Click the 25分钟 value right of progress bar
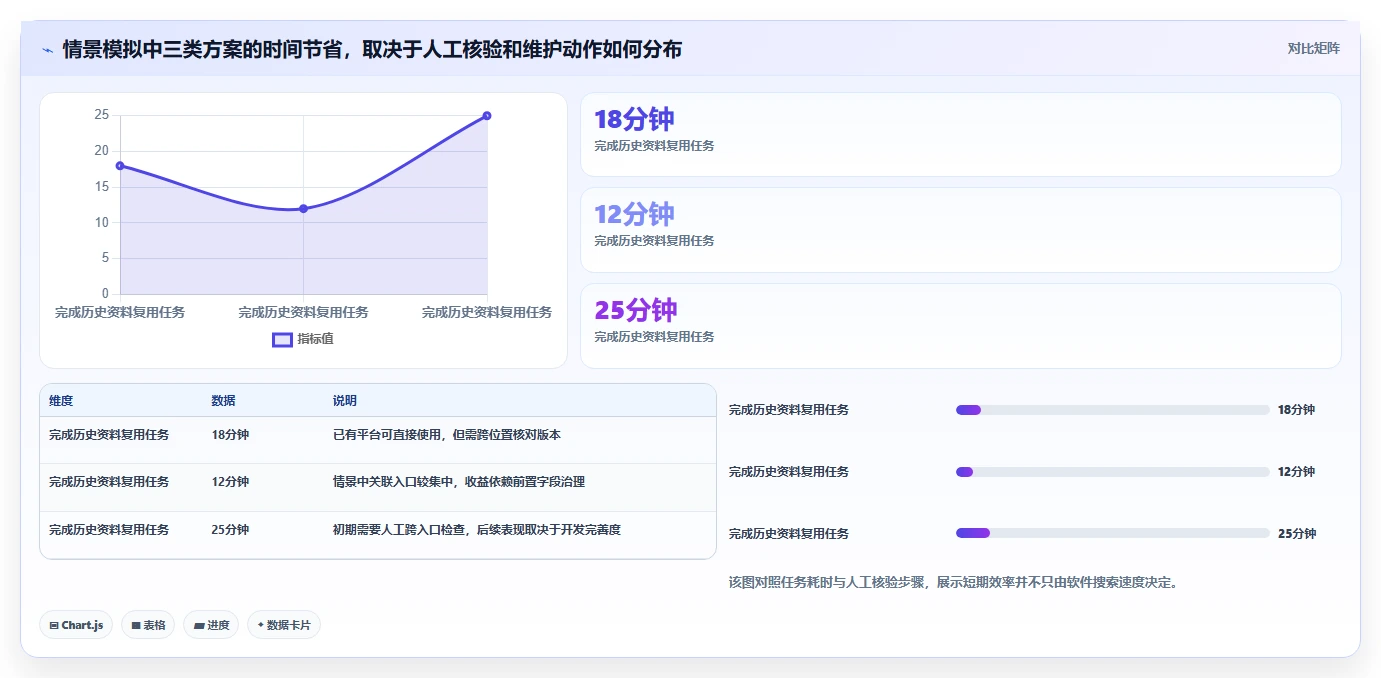Image resolution: width=1381 pixels, height=678 pixels. (1297, 534)
